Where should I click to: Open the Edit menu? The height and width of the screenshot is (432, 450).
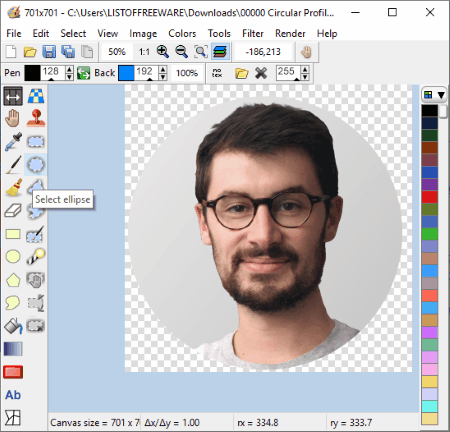(41, 34)
